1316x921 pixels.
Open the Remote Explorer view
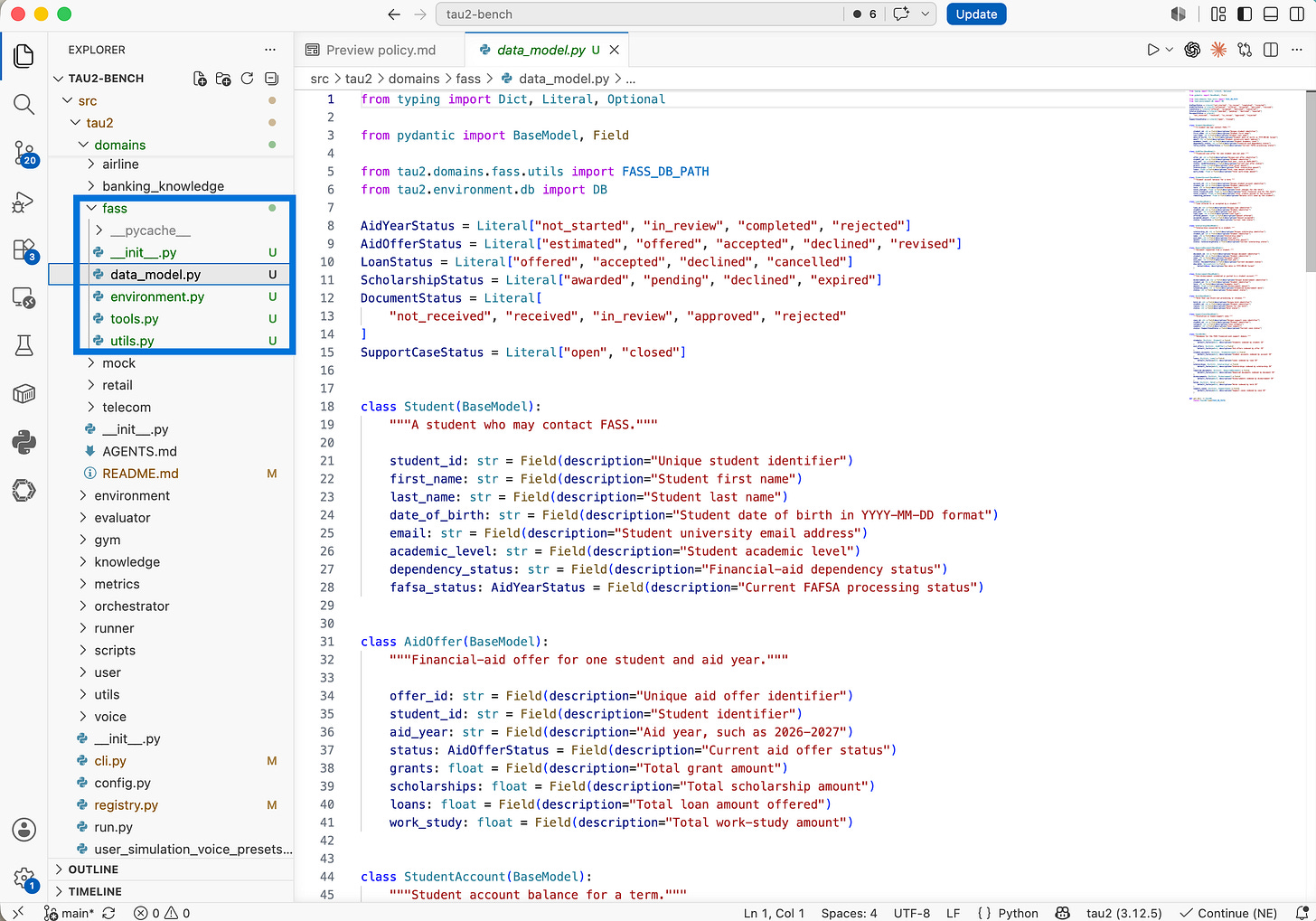[24, 297]
